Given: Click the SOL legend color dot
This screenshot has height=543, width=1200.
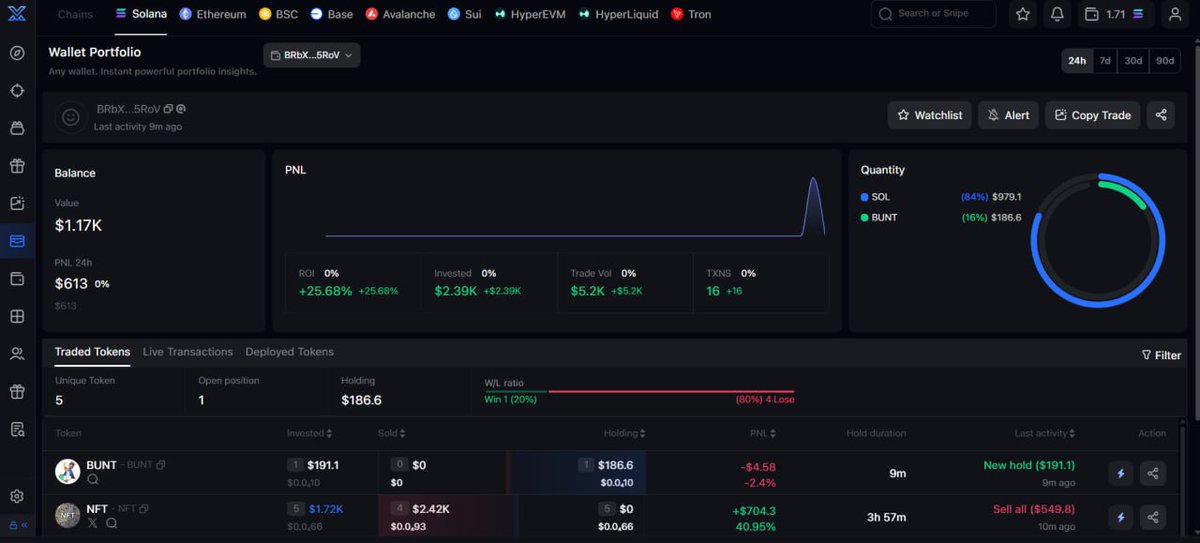Looking at the screenshot, I should coord(864,197).
